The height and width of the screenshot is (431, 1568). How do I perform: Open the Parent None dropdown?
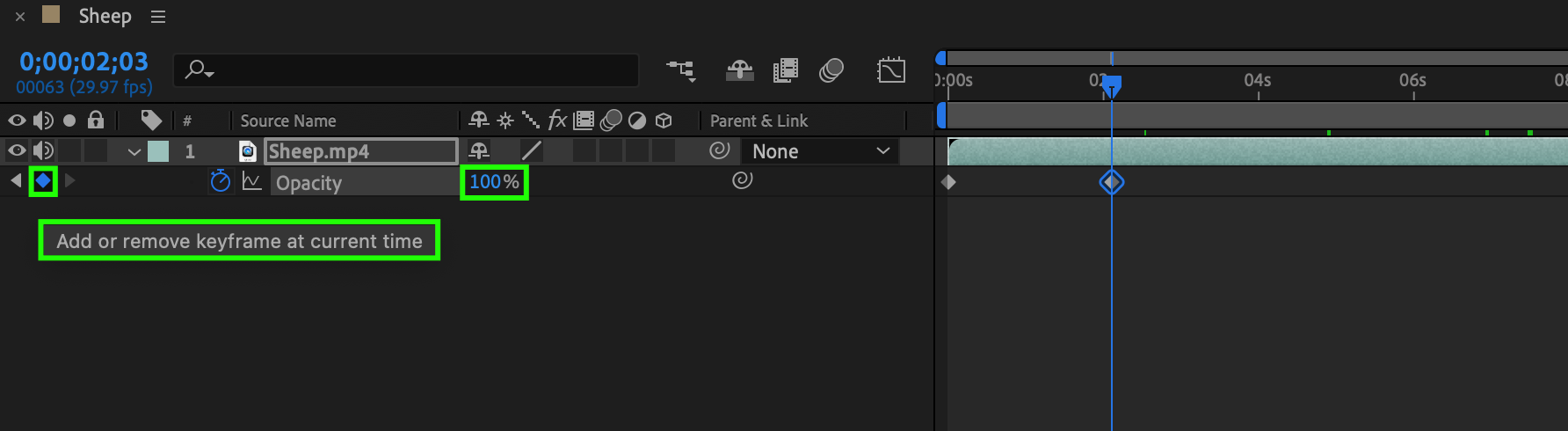pyautogui.click(x=820, y=151)
